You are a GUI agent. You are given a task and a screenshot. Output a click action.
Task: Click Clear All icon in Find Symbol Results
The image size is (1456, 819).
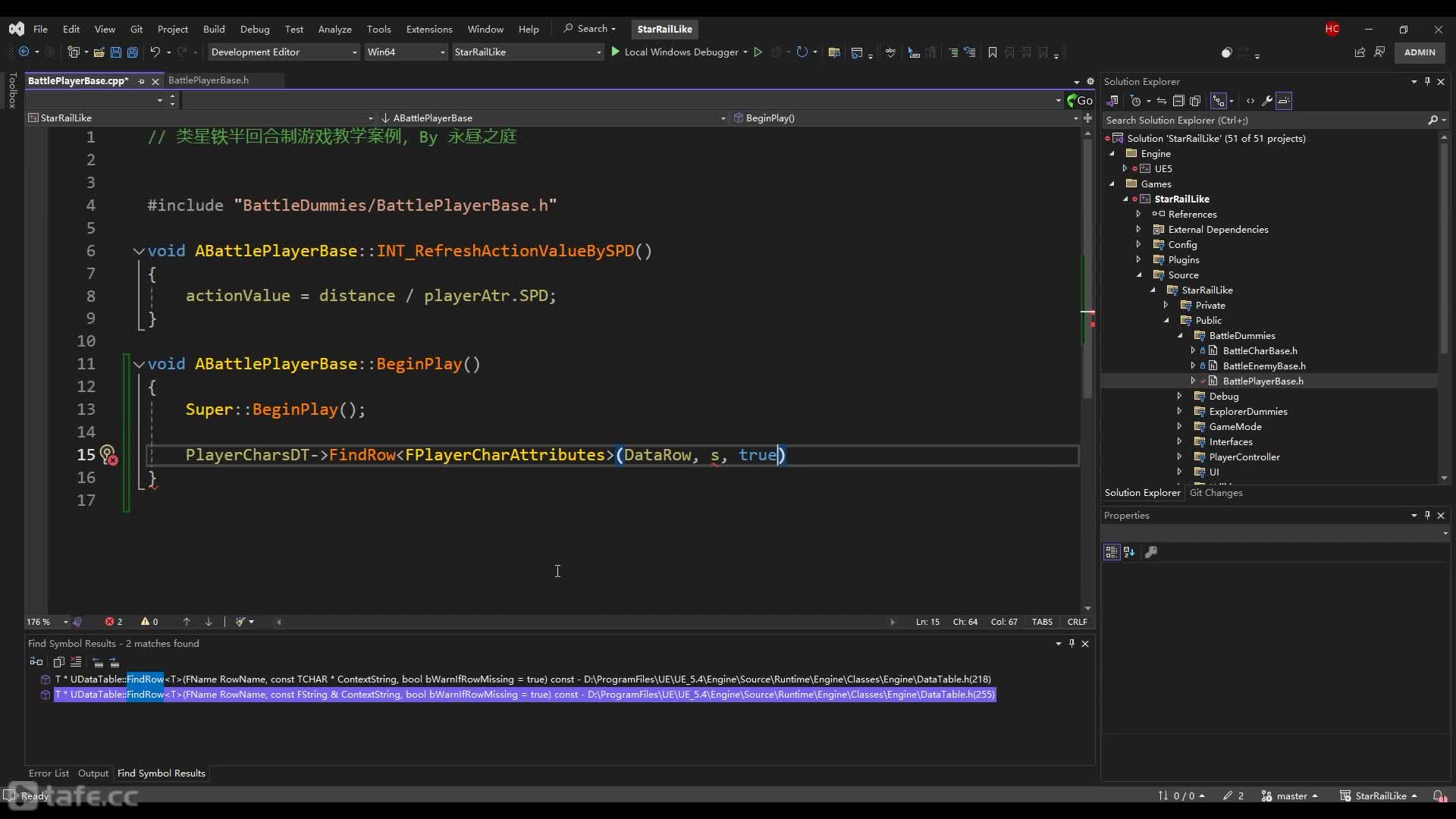pos(76,662)
